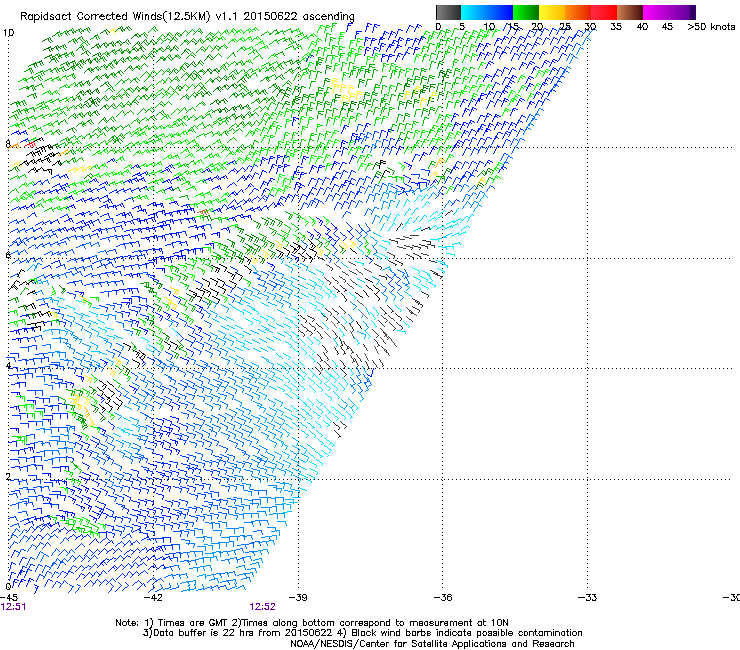740x650 pixels.
Task: Click the latitude '8' axis label
Action: [8, 144]
